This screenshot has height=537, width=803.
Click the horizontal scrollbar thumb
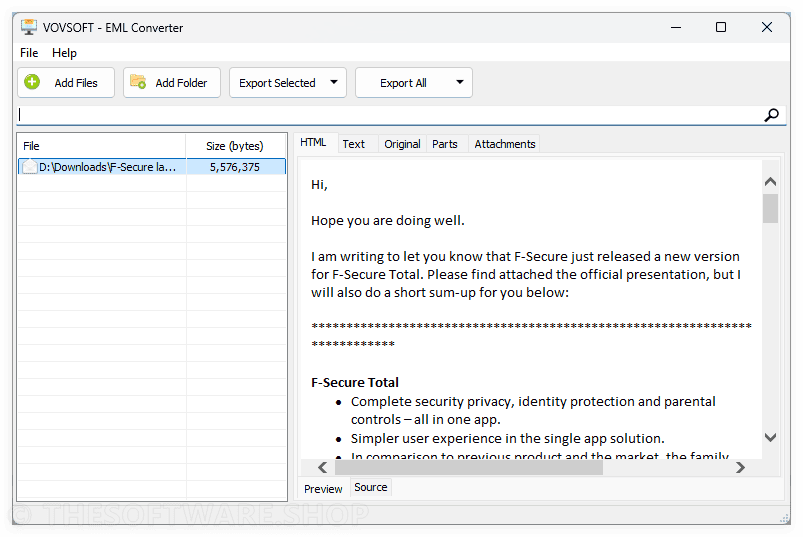pos(469,467)
